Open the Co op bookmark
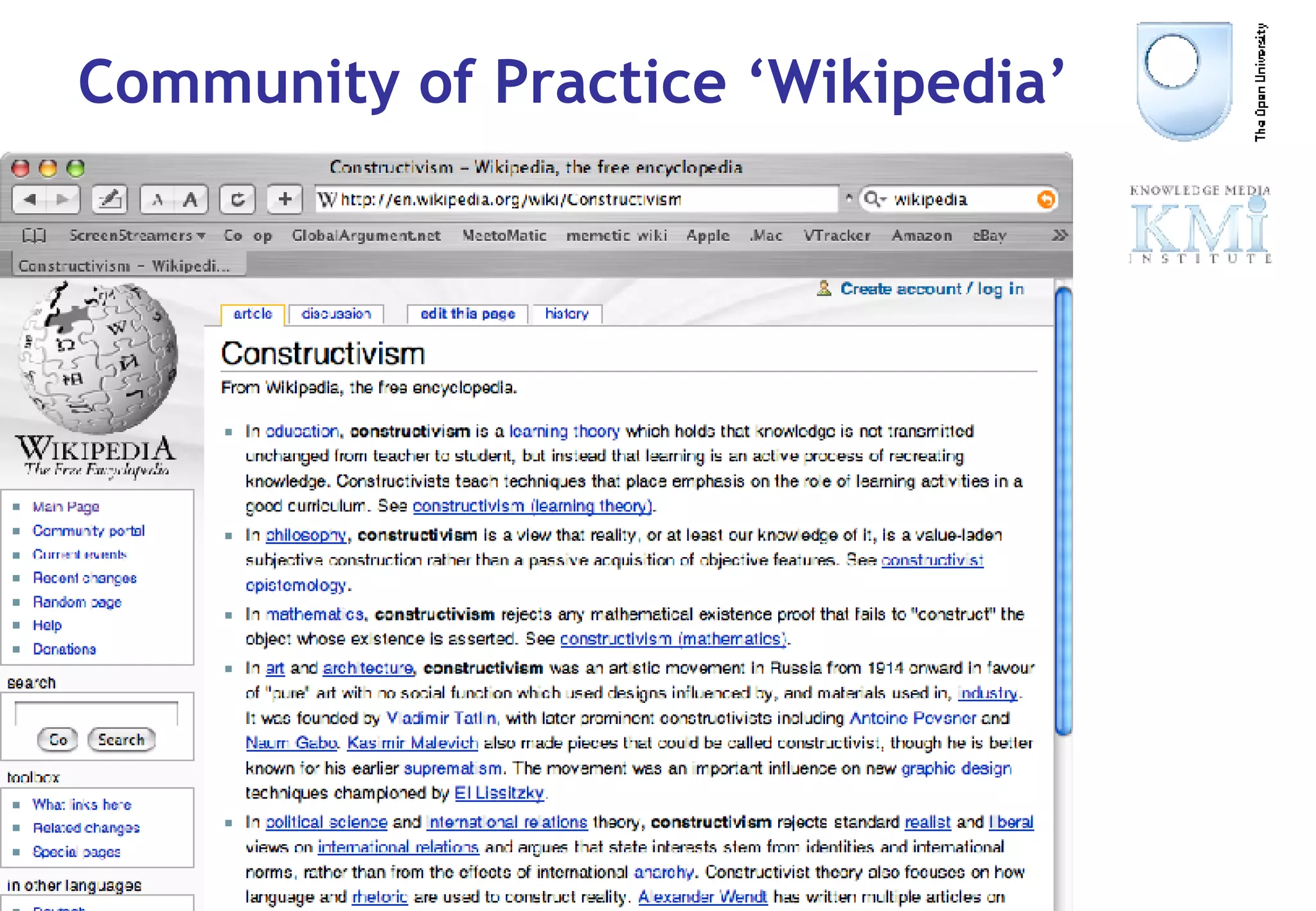Viewport: 1316px width, 911px height. click(x=247, y=236)
